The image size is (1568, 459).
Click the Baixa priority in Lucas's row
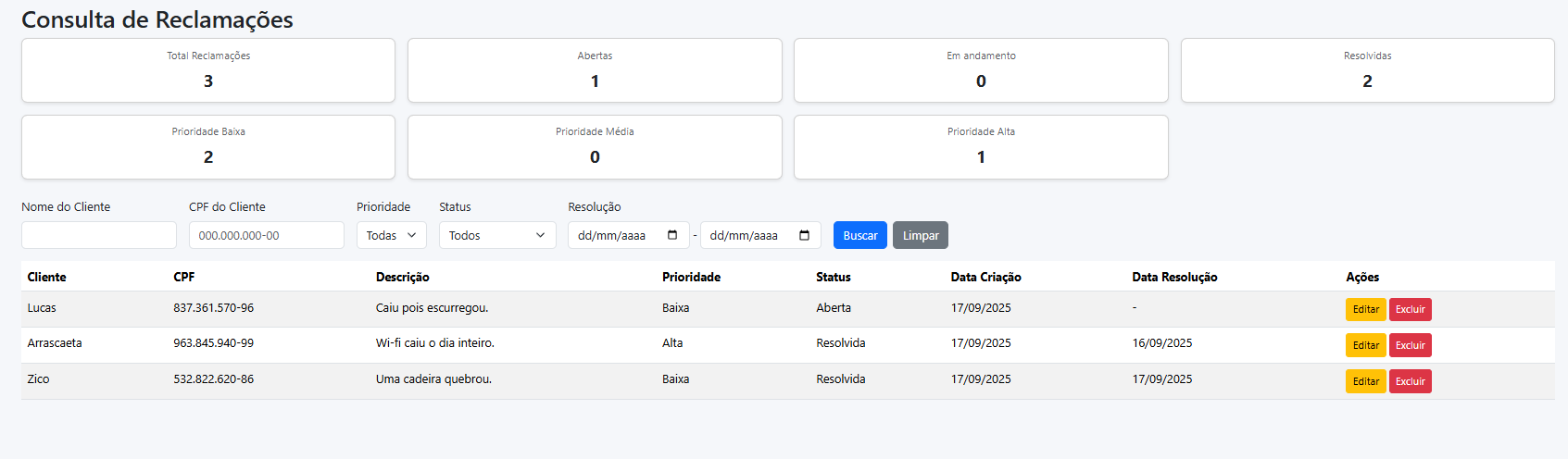pos(676,308)
